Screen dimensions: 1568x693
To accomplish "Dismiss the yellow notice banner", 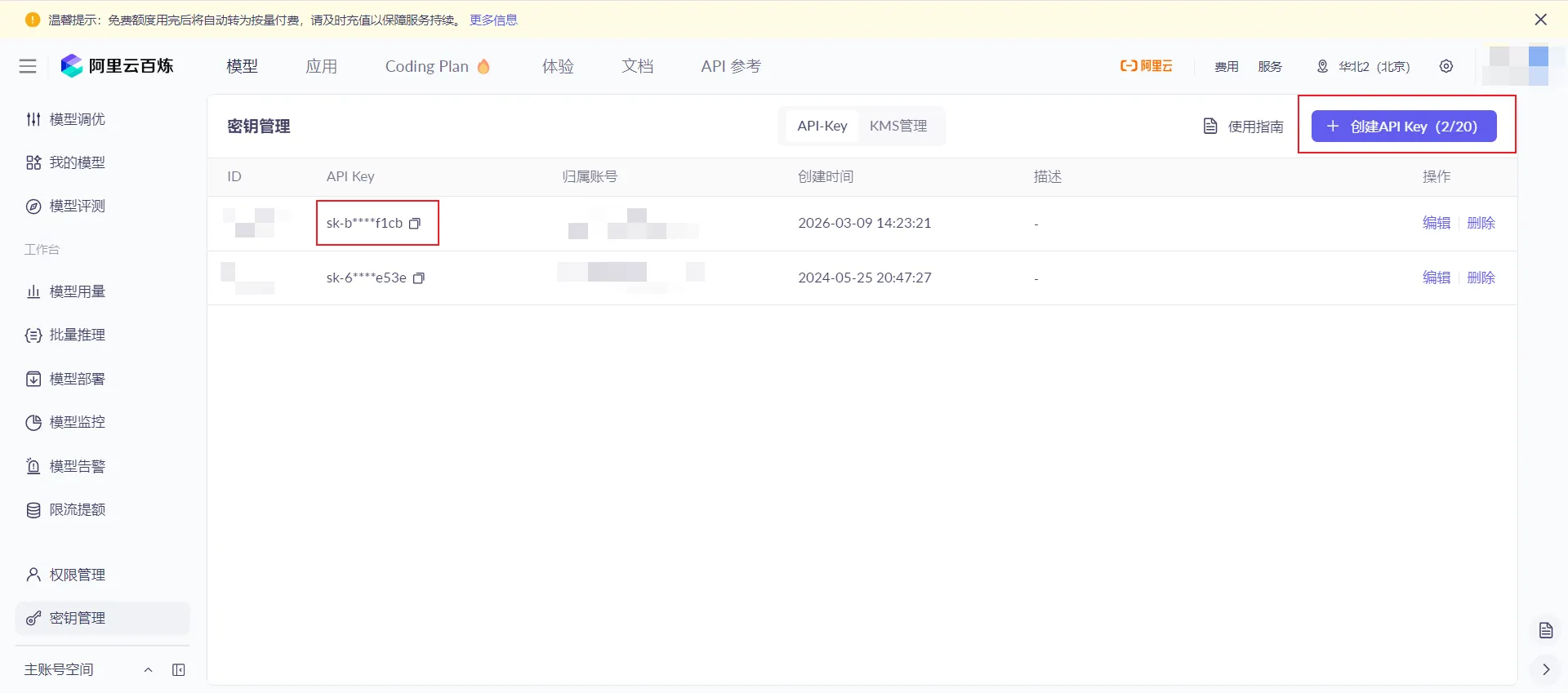I will point(1541,20).
